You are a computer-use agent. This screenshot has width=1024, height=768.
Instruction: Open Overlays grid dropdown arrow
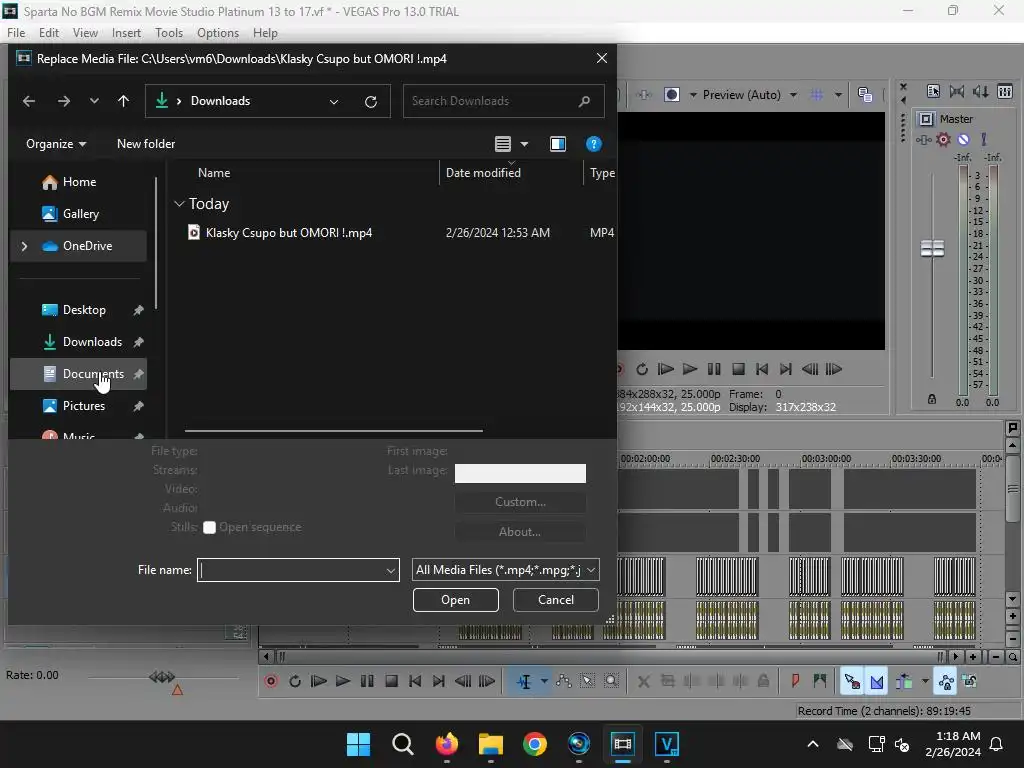838,95
